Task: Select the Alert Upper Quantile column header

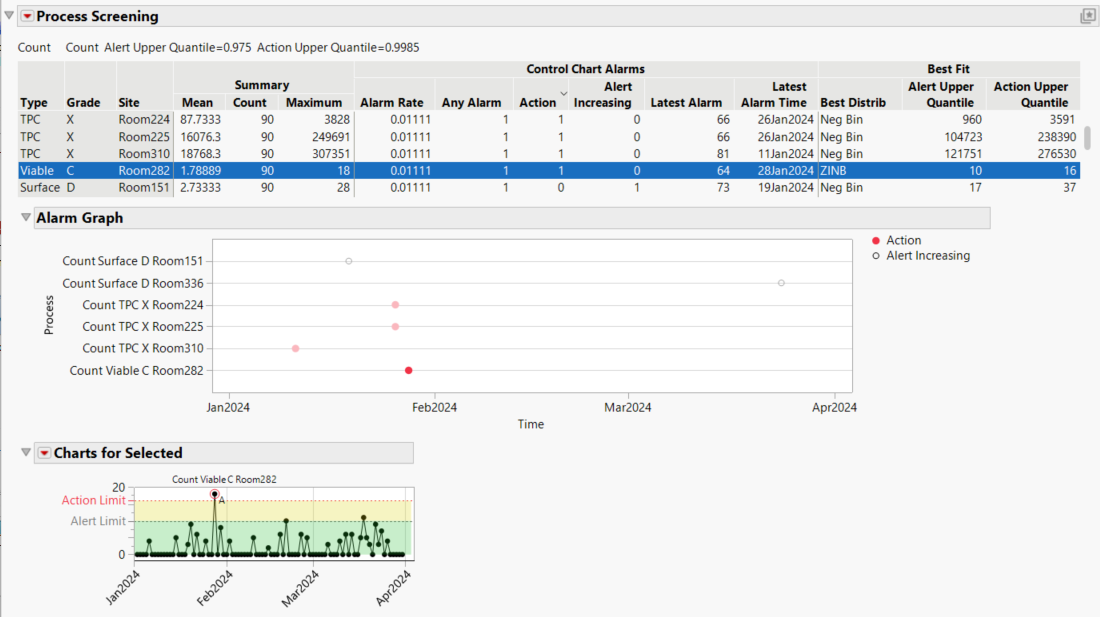Action: click(x=941, y=95)
